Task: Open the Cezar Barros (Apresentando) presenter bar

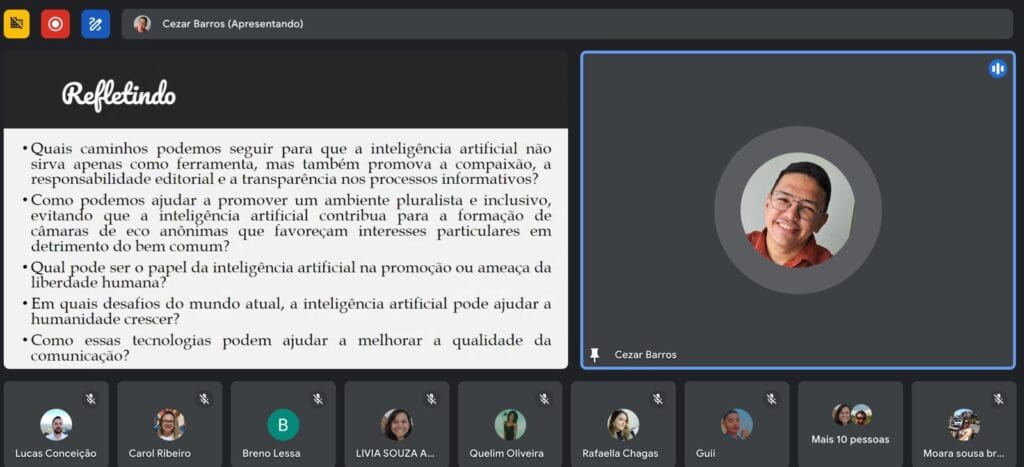Action: click(x=566, y=24)
